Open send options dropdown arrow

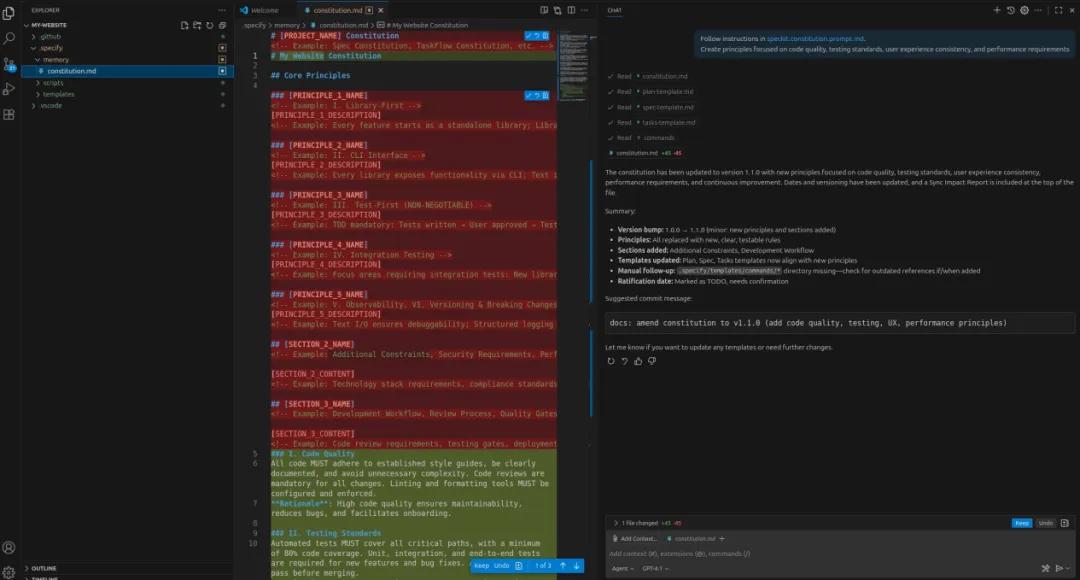[1068, 568]
